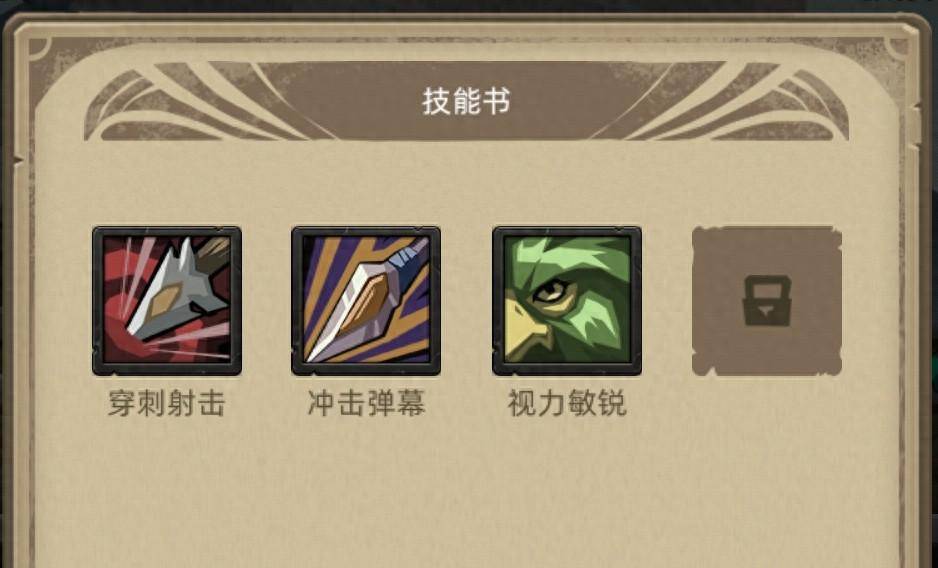Click the locked fourth skill slot background

(x=767, y=301)
